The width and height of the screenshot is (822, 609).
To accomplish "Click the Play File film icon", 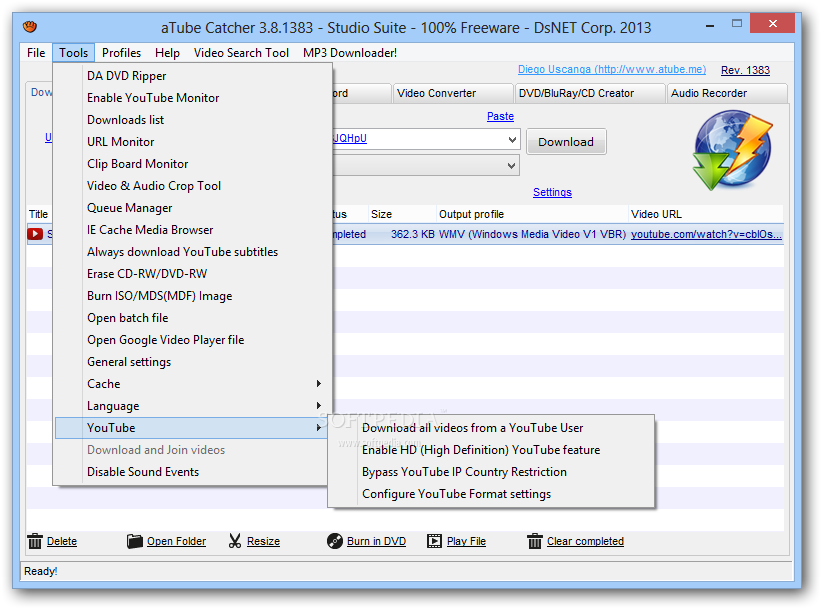I will (x=434, y=541).
